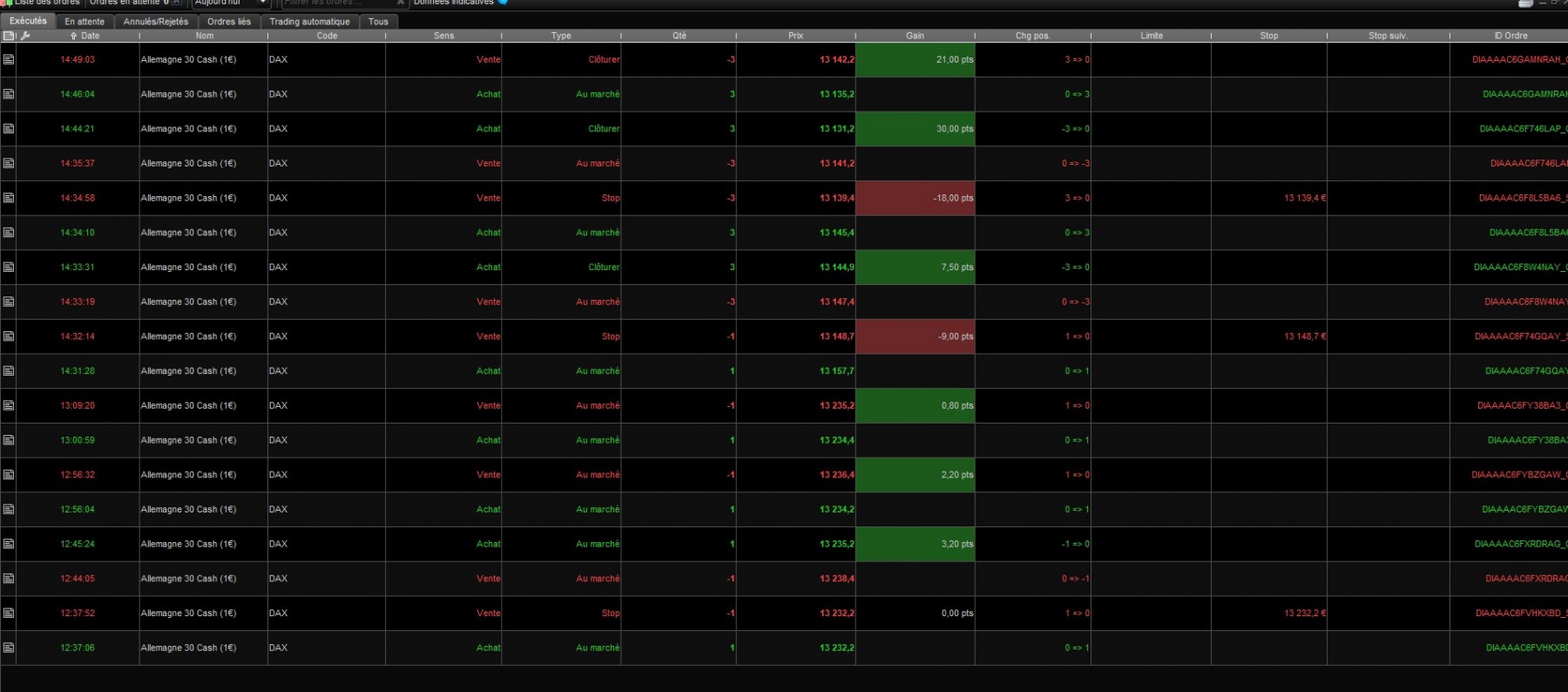Click the table columns icon in header
This screenshot has height=692, width=1568.
click(x=9, y=36)
